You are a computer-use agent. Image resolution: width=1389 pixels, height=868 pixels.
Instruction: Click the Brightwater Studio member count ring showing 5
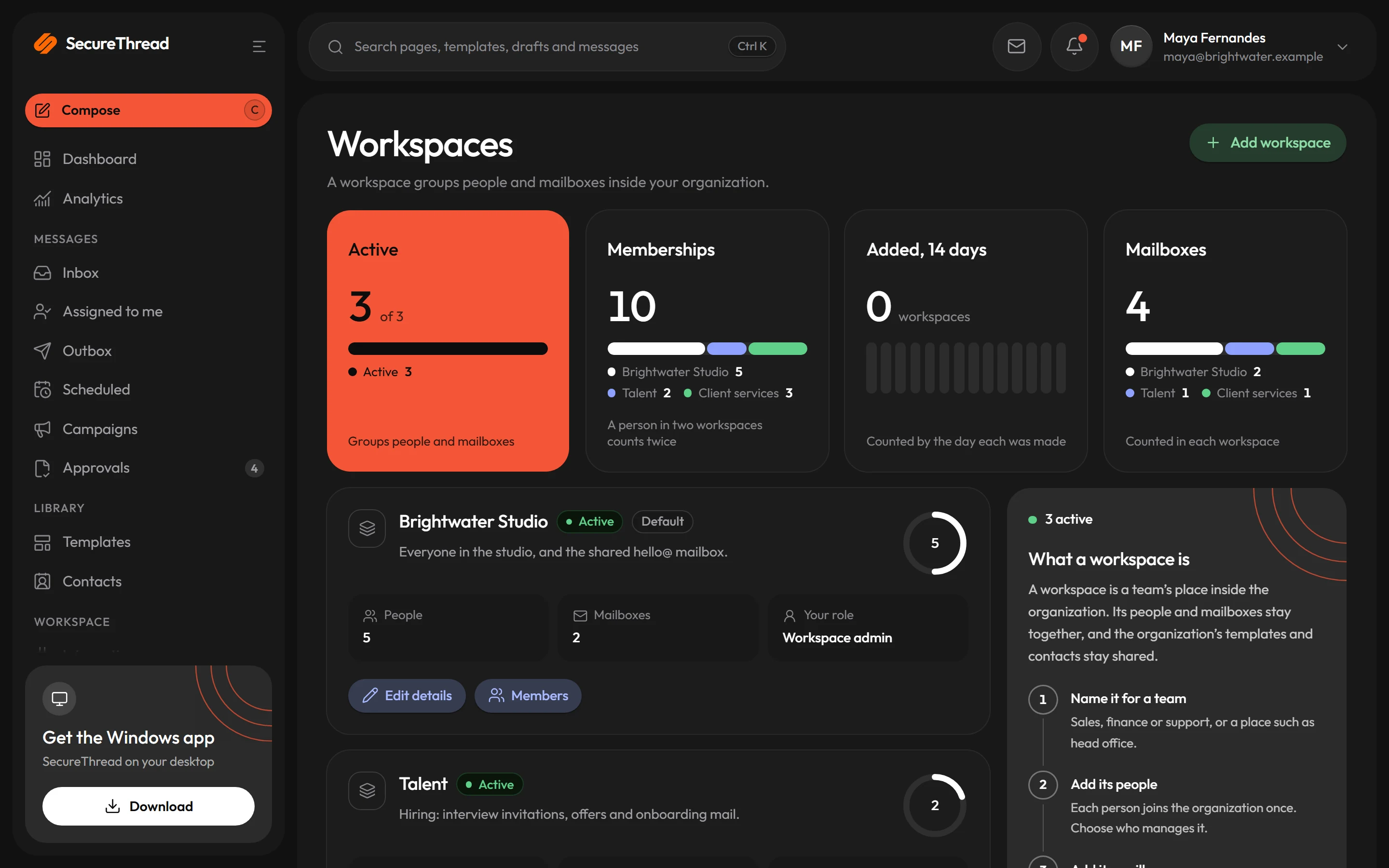point(934,543)
